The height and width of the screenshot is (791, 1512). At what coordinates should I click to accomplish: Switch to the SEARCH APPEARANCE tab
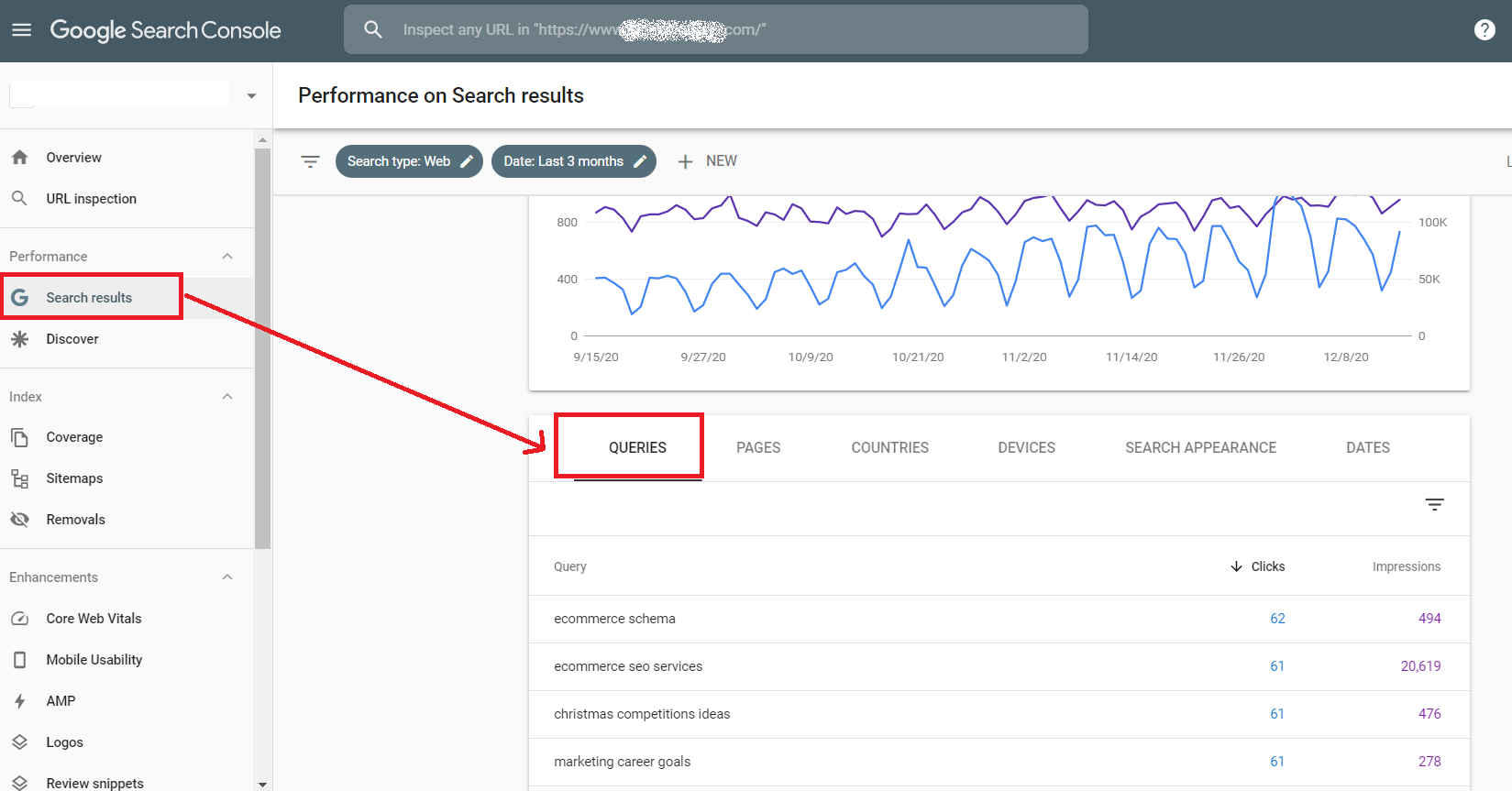click(x=1201, y=447)
